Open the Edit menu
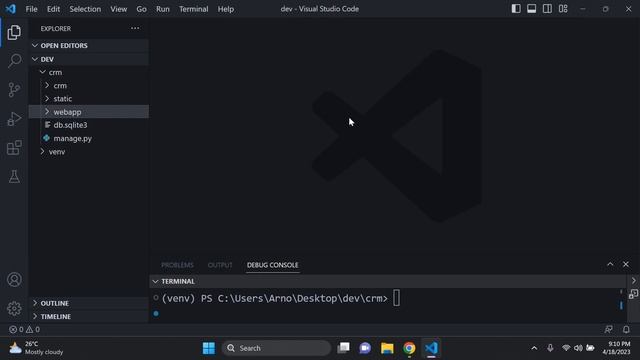 [53, 9]
